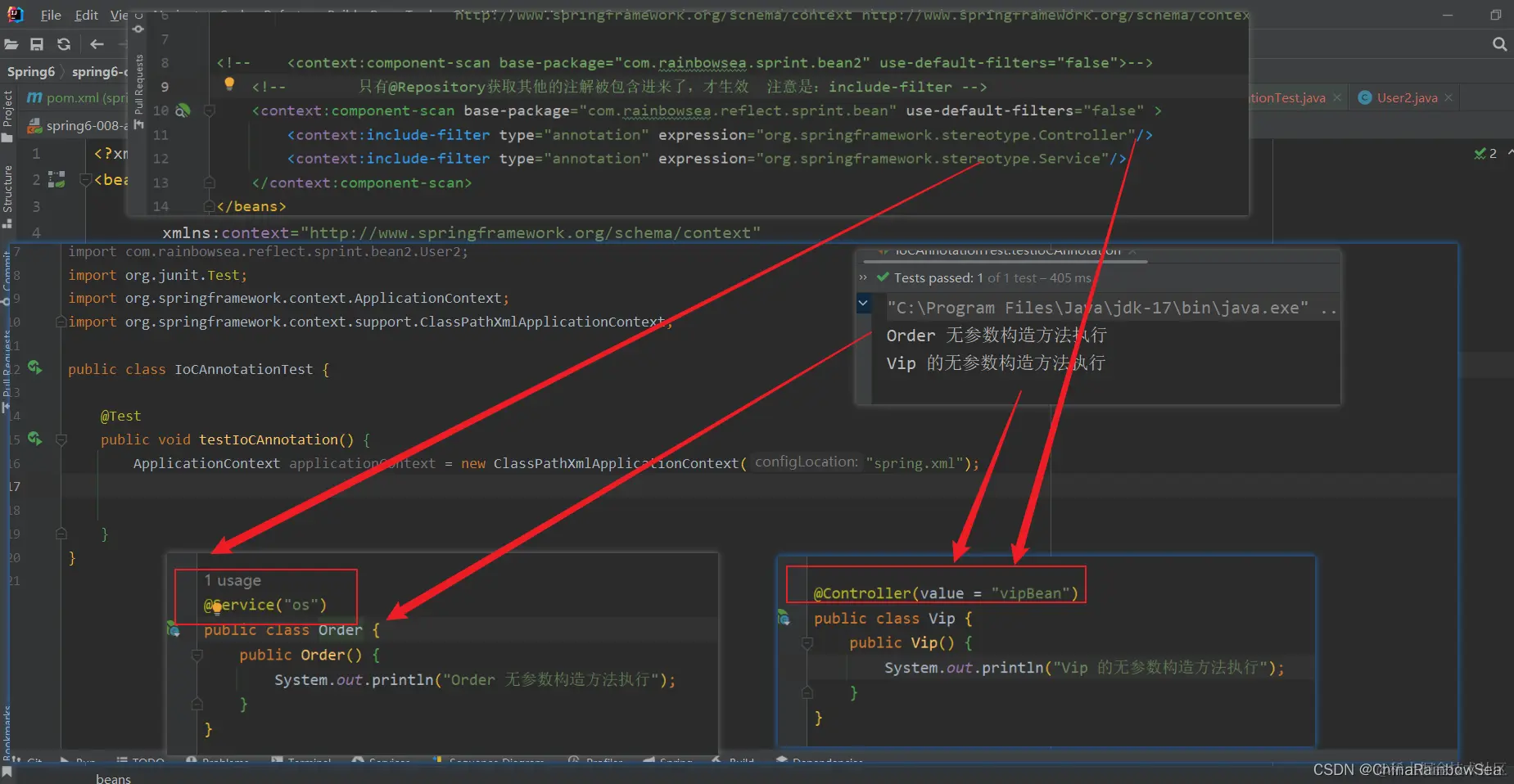Open the File menu
This screenshot has height=784, width=1514.
click(51, 15)
